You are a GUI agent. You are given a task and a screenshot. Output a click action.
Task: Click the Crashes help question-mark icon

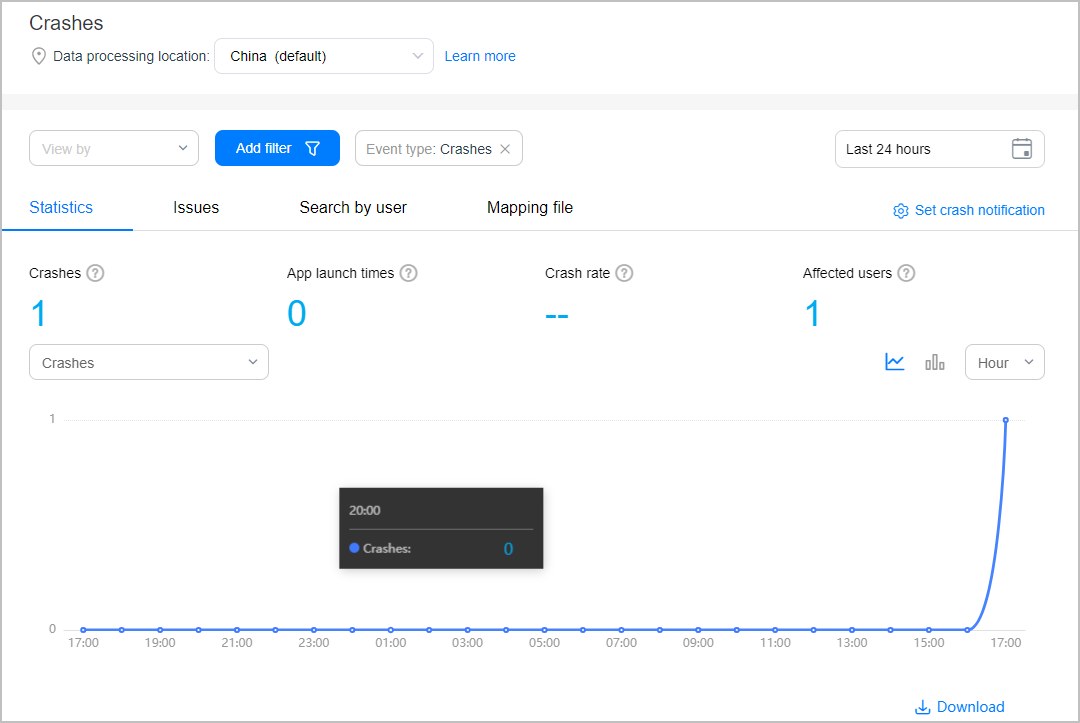[95, 273]
